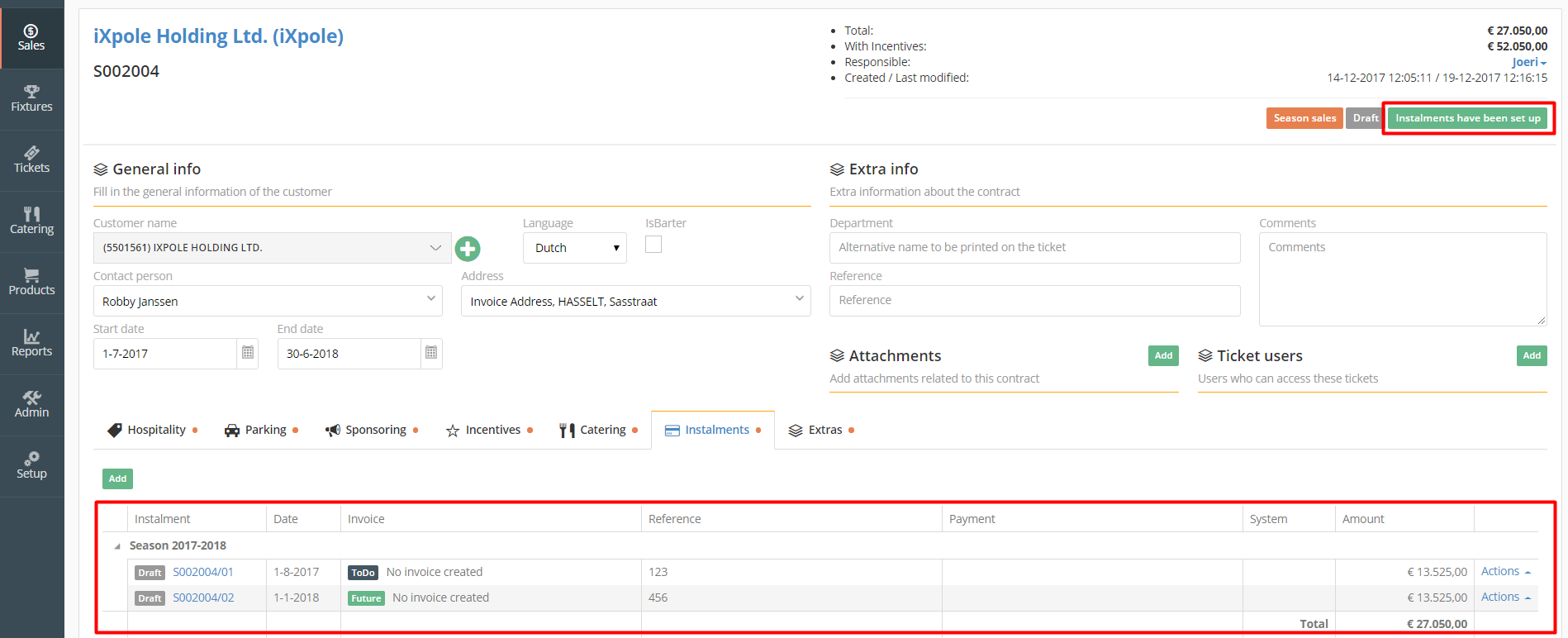The height and width of the screenshot is (638, 1568).
Task: Click the End date field 30-6-2018
Action: point(349,354)
